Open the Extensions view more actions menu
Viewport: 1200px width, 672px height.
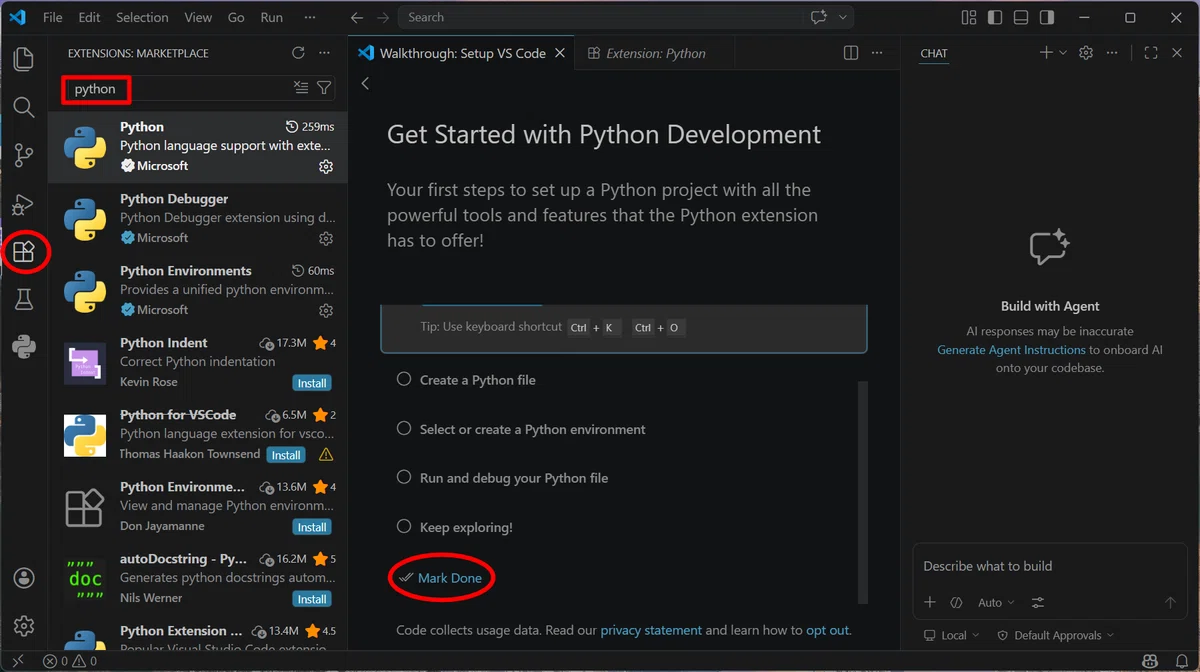tap(324, 53)
